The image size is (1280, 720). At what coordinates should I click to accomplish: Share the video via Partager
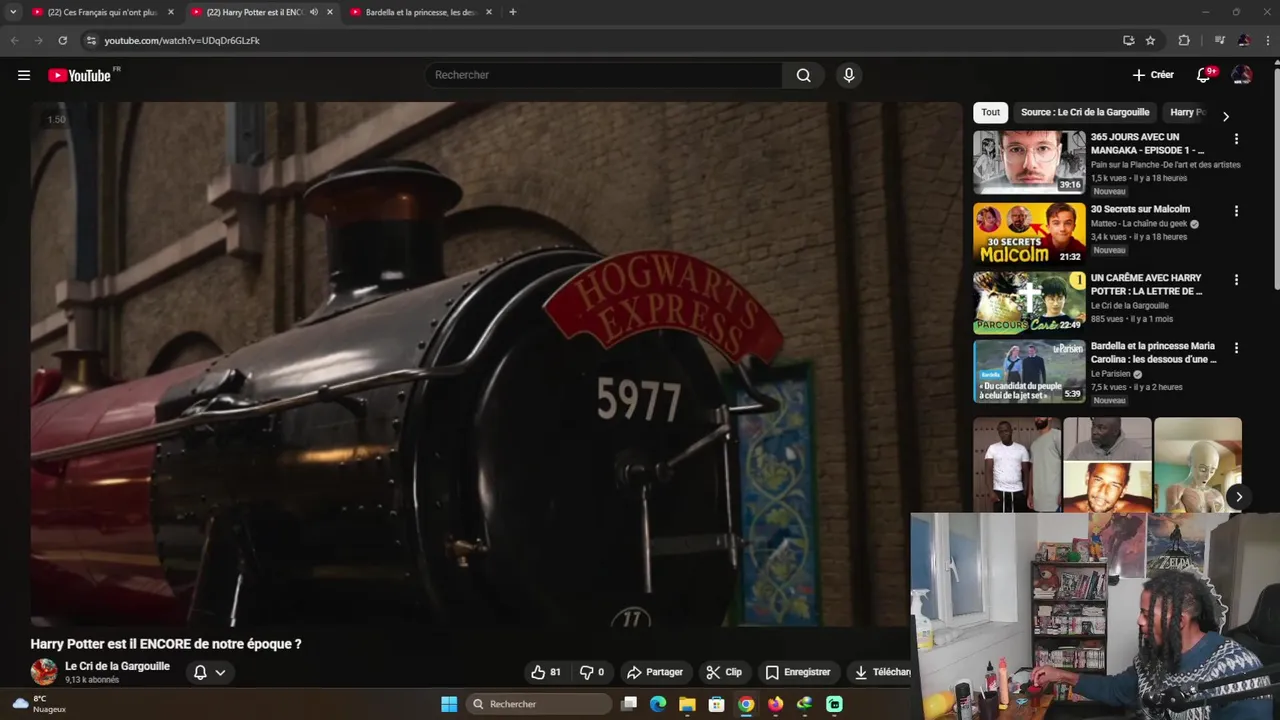coord(655,672)
